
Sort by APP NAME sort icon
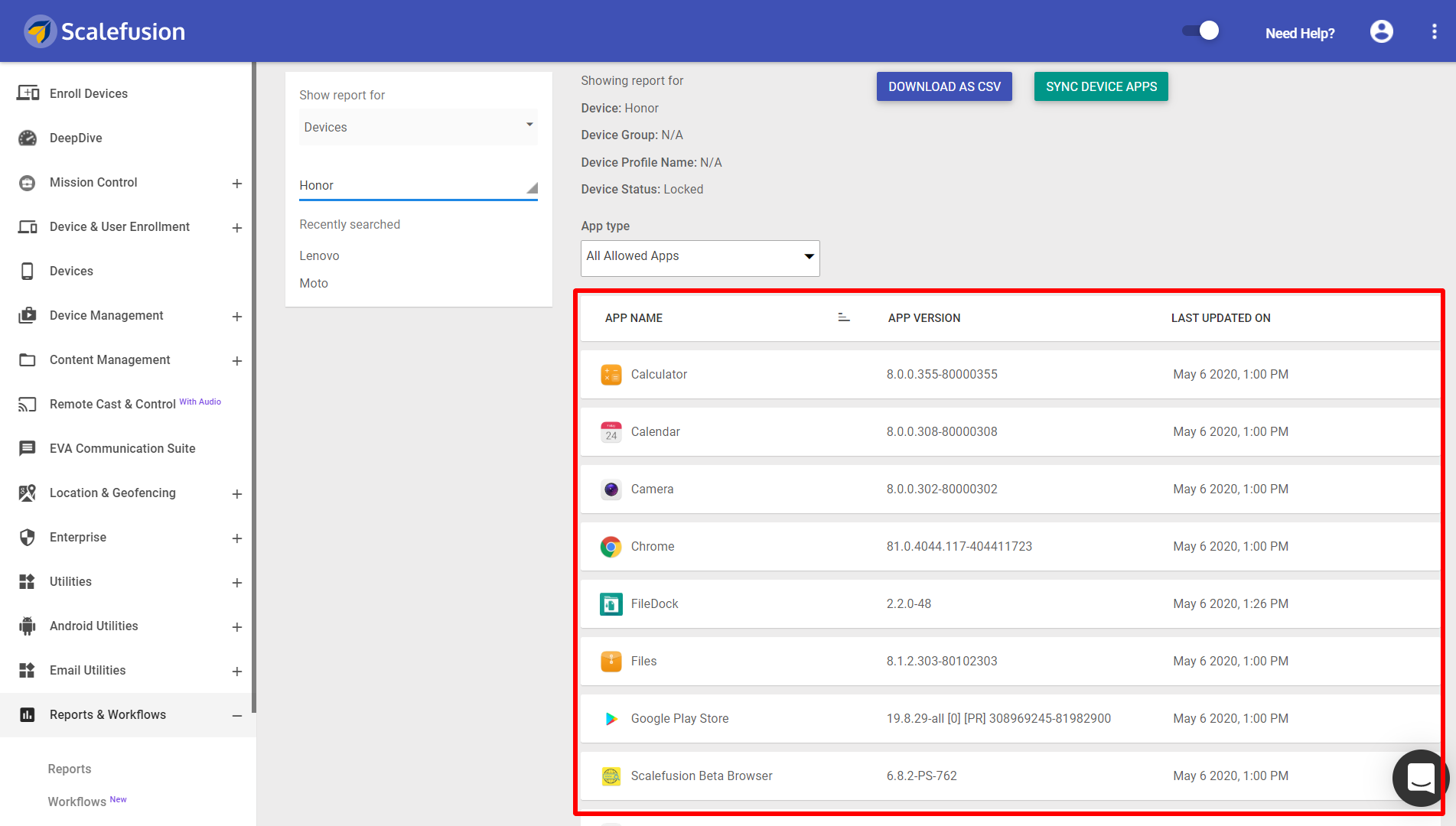844,317
